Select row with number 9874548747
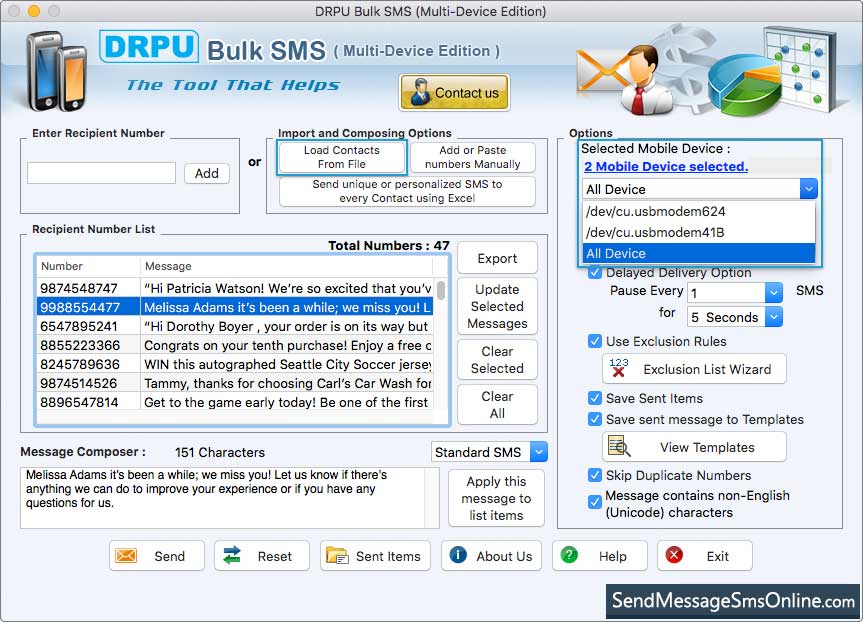The height and width of the screenshot is (622, 863). 235,288
